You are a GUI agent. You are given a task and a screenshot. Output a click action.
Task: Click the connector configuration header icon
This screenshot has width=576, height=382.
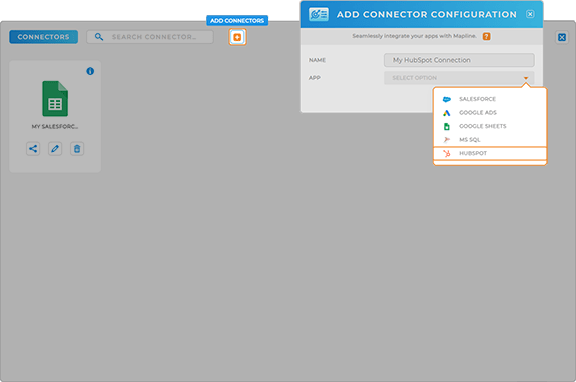point(318,14)
